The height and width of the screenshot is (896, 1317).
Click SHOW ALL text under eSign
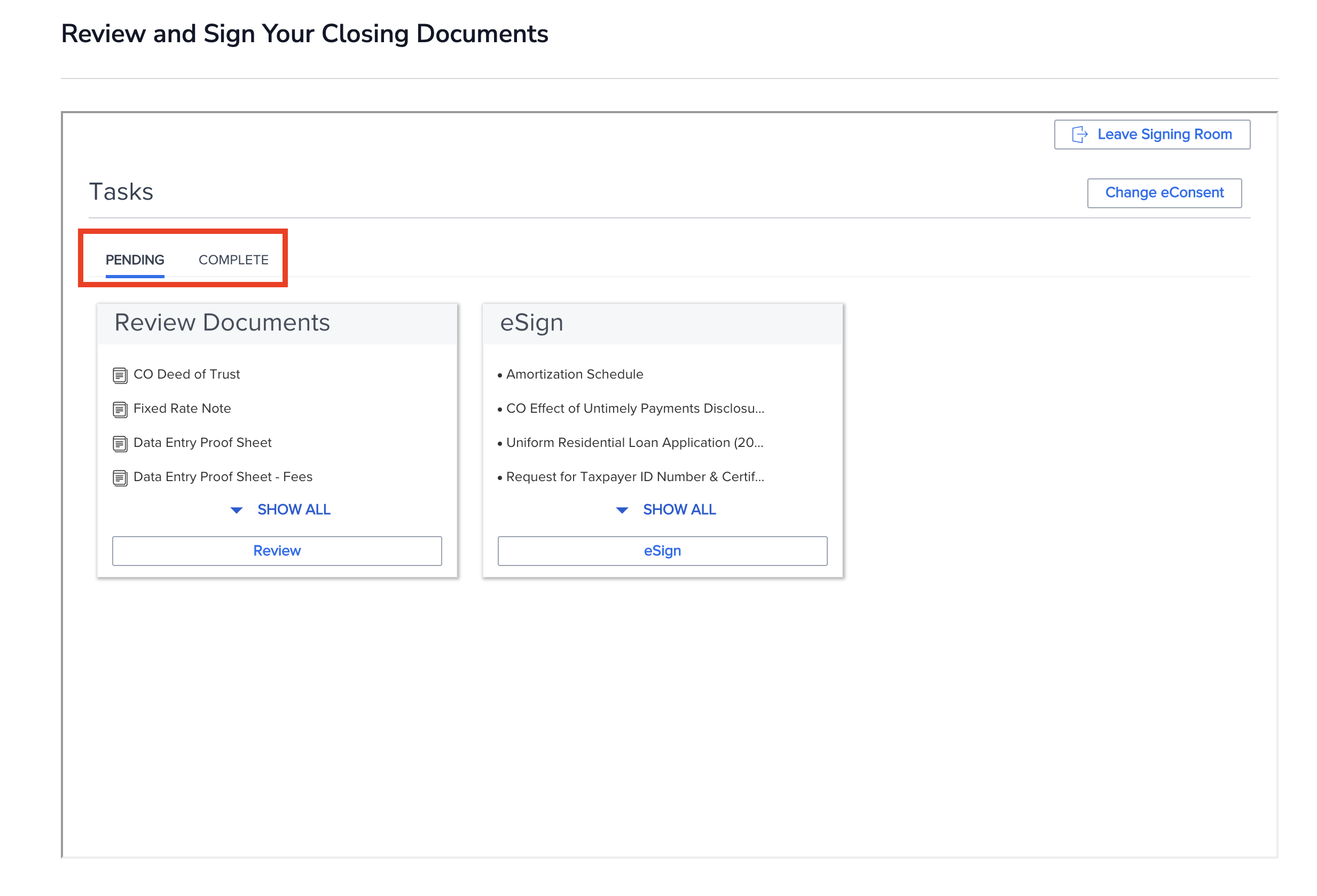[679, 509]
